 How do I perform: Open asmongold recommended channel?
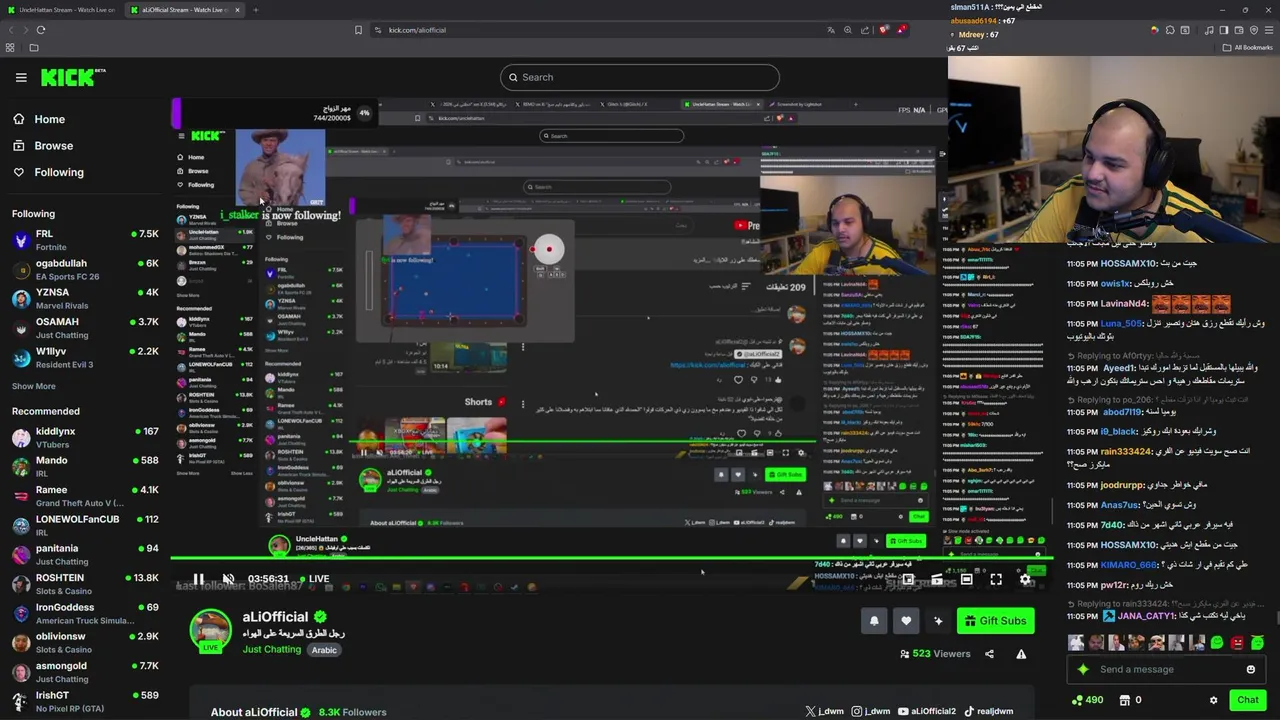click(x=85, y=672)
